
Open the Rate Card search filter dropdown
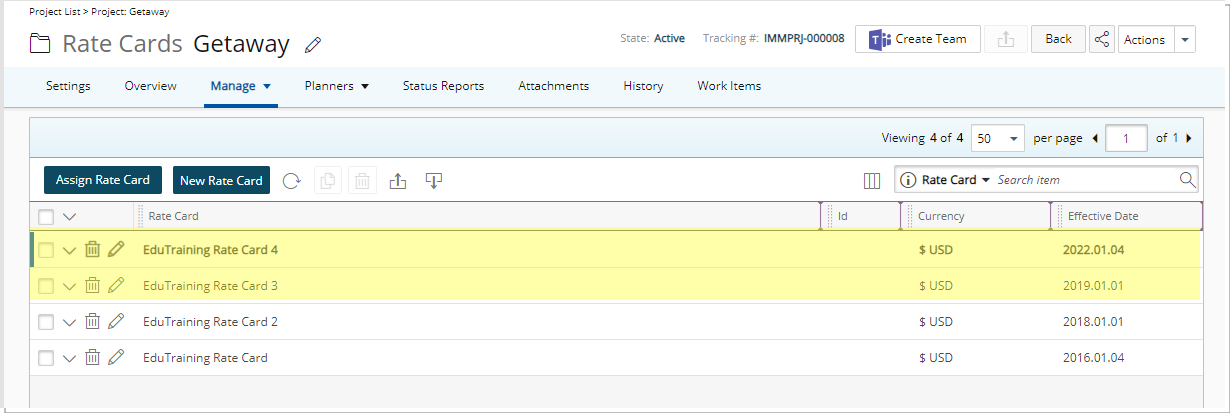coord(955,180)
